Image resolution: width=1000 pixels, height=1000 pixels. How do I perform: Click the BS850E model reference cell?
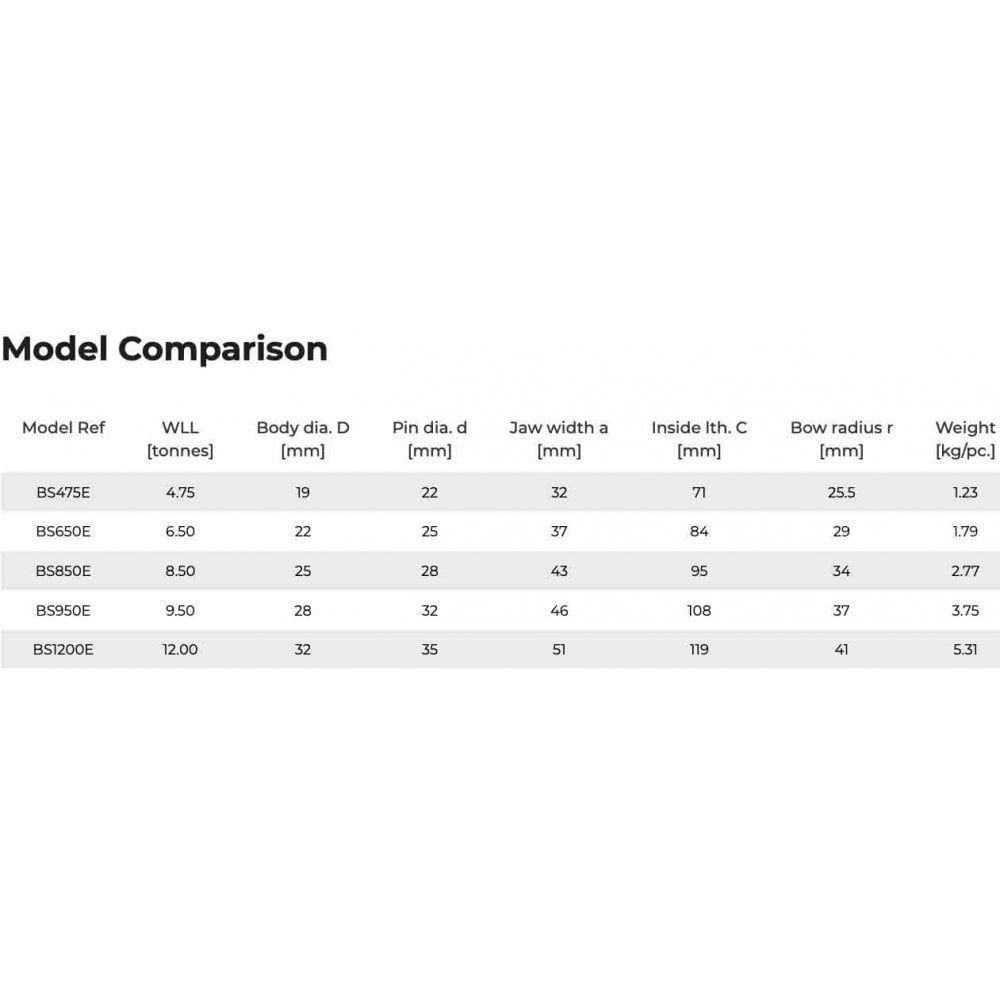(63, 571)
